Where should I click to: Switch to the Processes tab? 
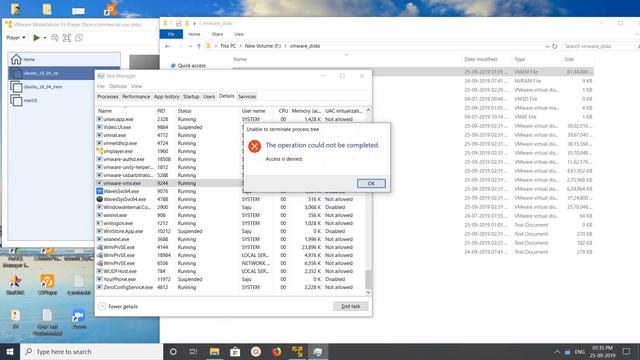coord(108,97)
